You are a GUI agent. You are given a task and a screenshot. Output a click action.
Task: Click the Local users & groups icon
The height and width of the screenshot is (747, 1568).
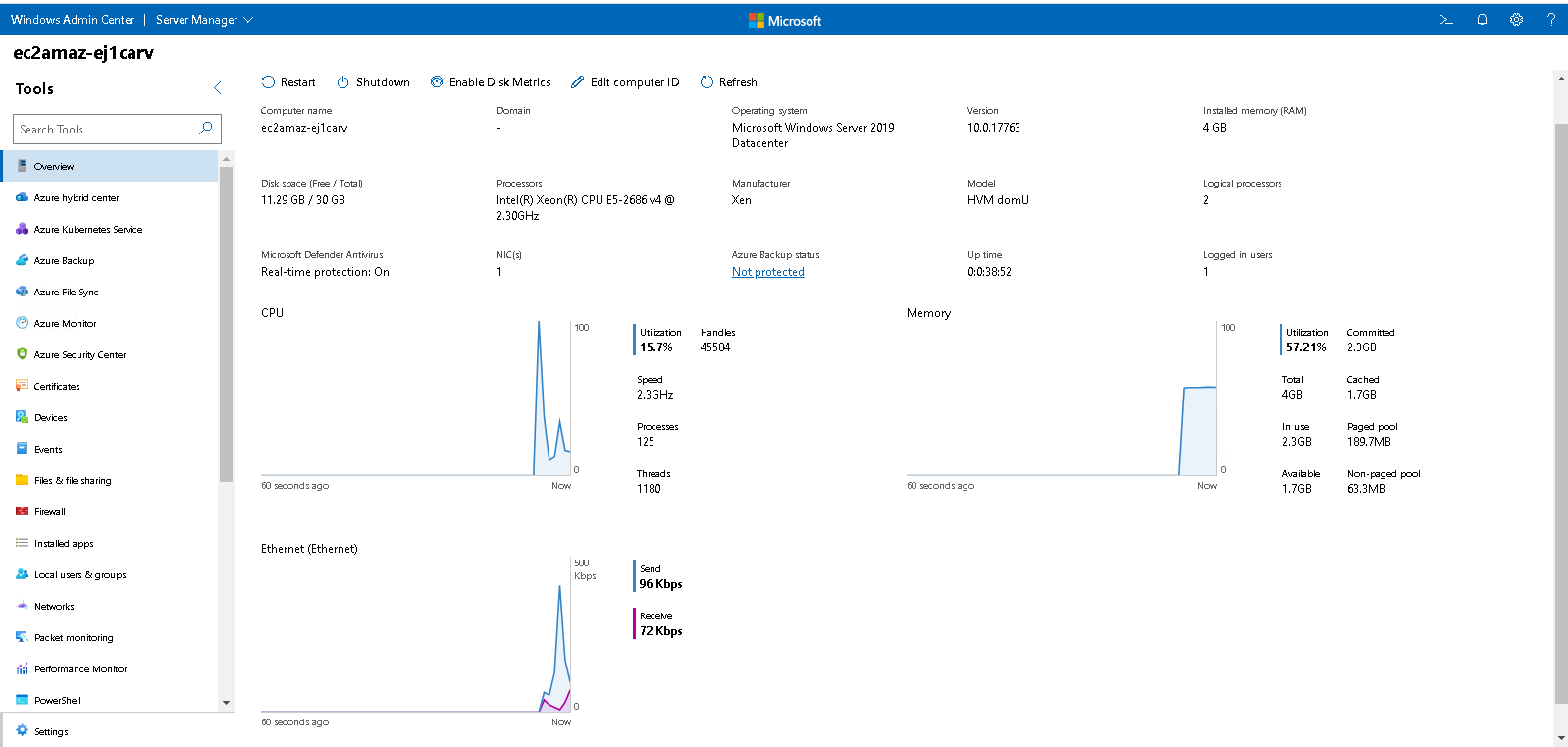click(22, 574)
